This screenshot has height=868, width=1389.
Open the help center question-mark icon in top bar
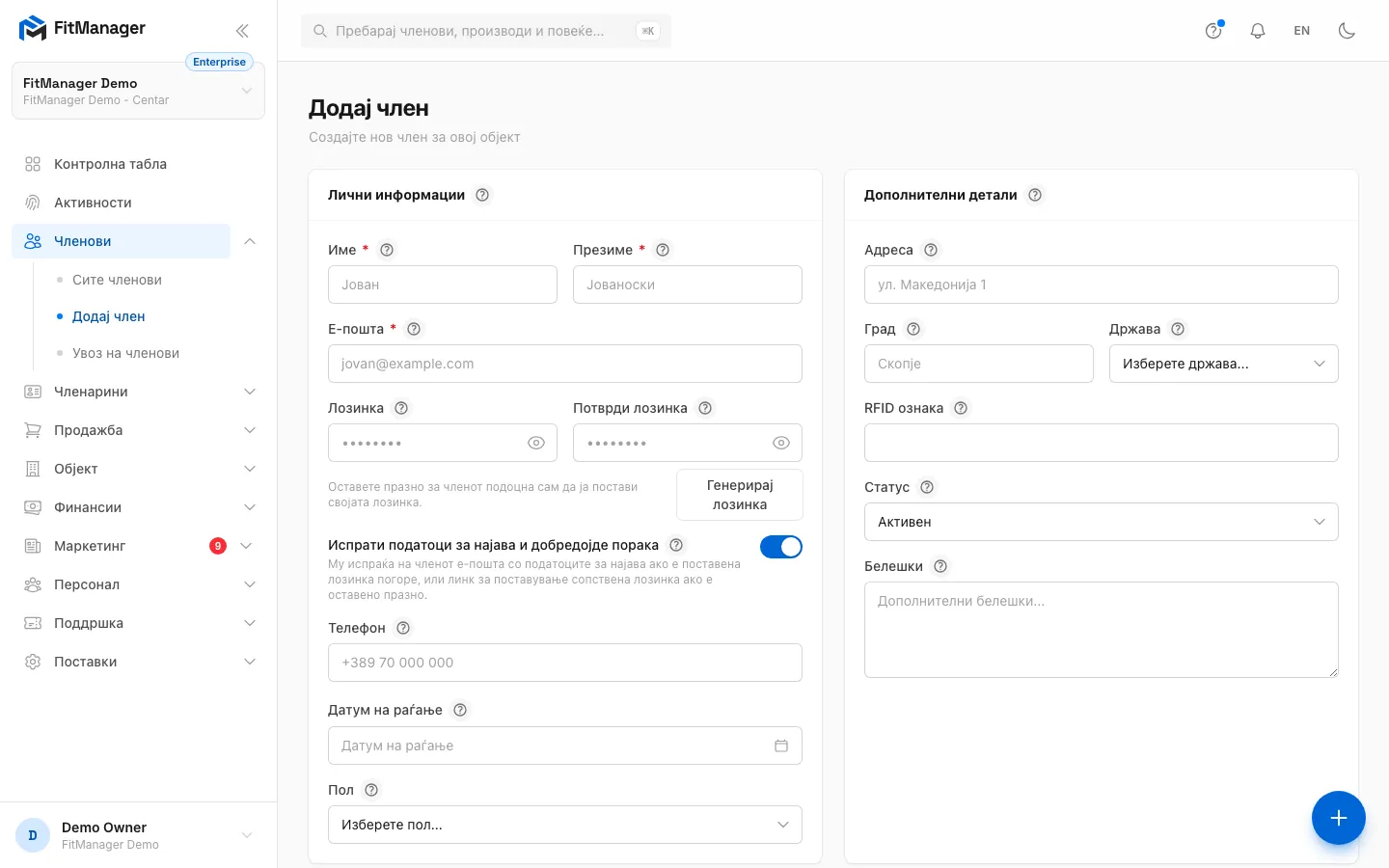click(1213, 31)
